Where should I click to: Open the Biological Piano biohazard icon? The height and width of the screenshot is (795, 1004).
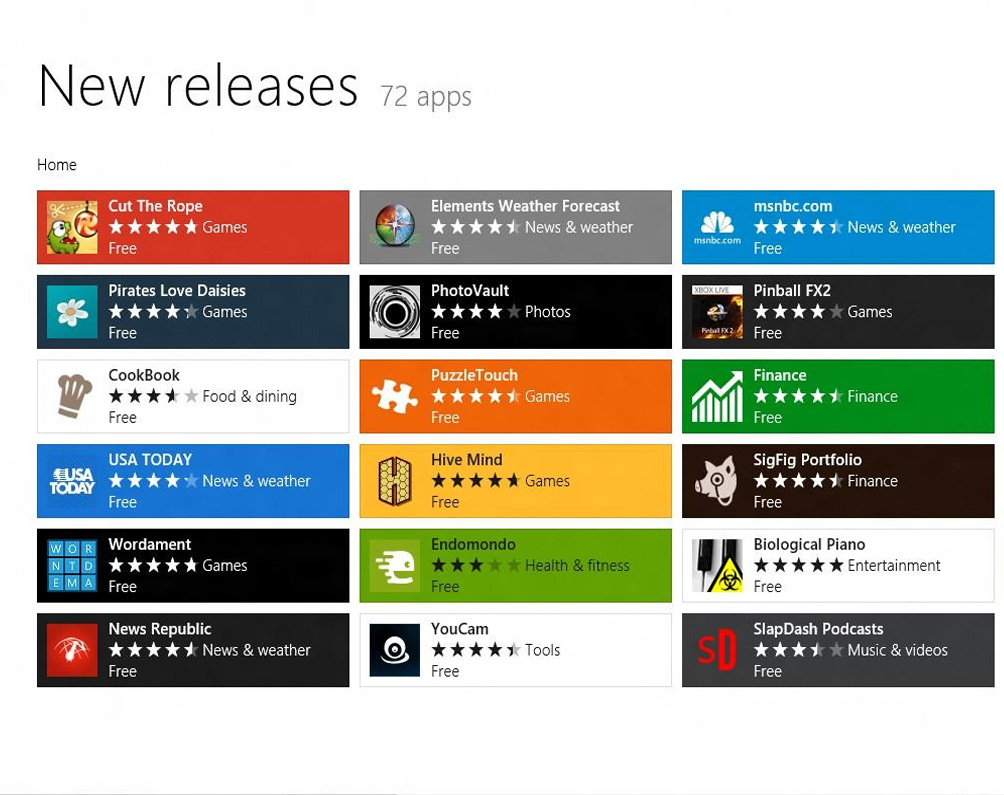click(x=718, y=565)
